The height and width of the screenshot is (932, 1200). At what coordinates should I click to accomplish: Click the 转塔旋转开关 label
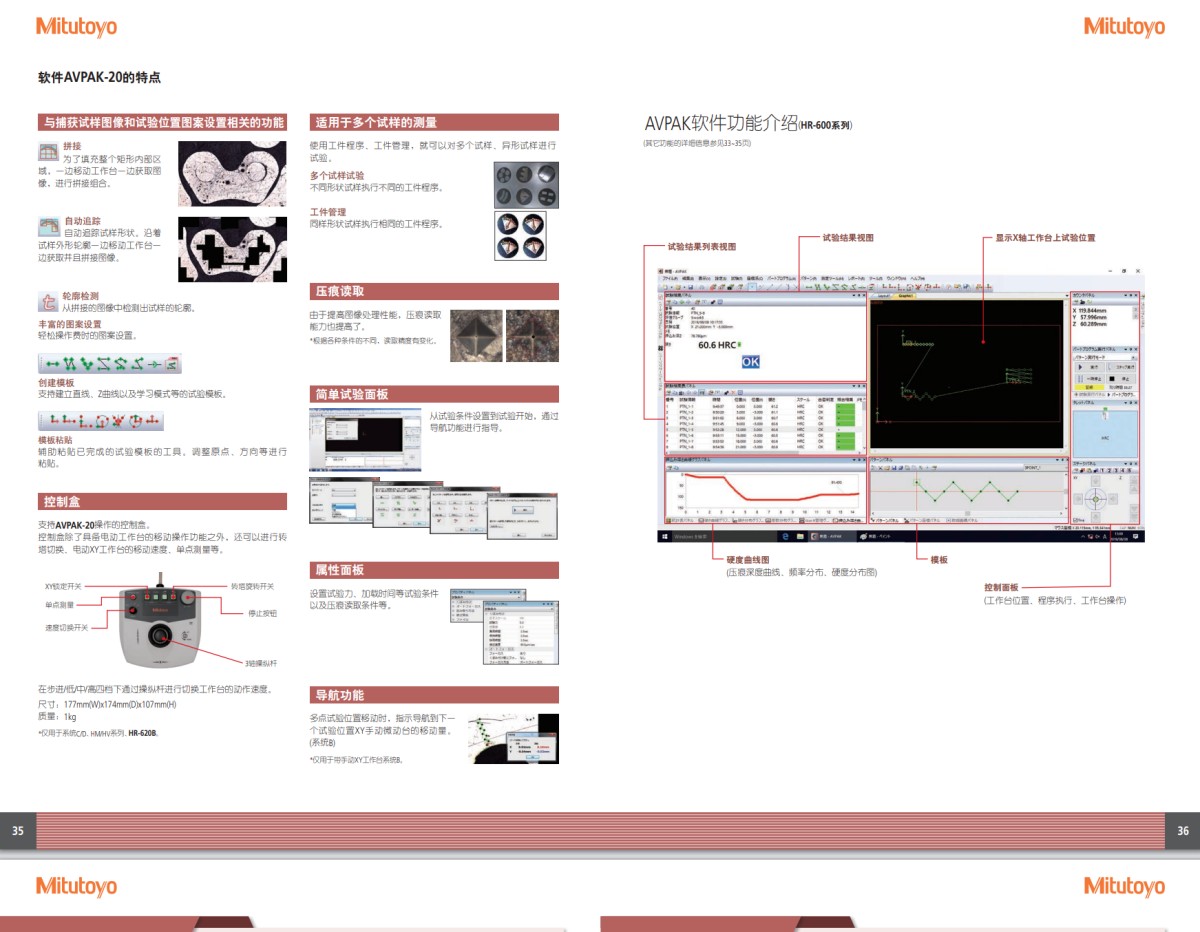click(x=252, y=587)
